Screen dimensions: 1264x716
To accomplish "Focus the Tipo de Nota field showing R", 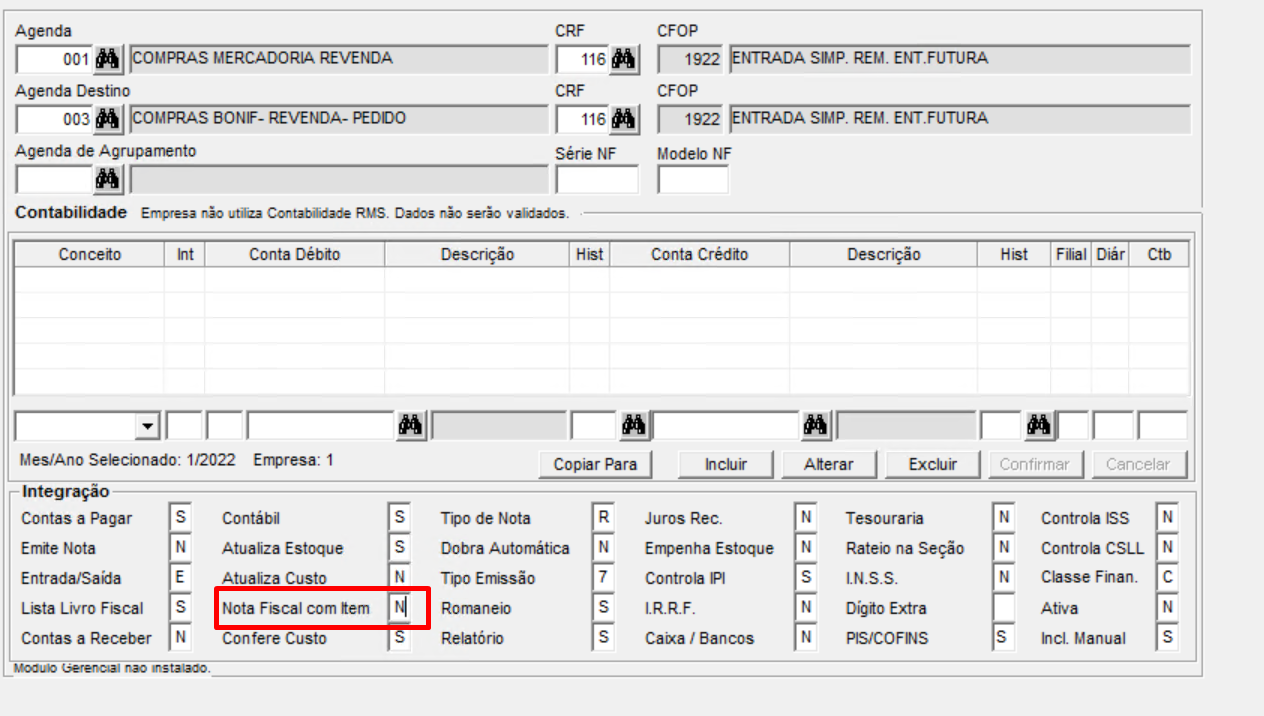I will 603,518.
